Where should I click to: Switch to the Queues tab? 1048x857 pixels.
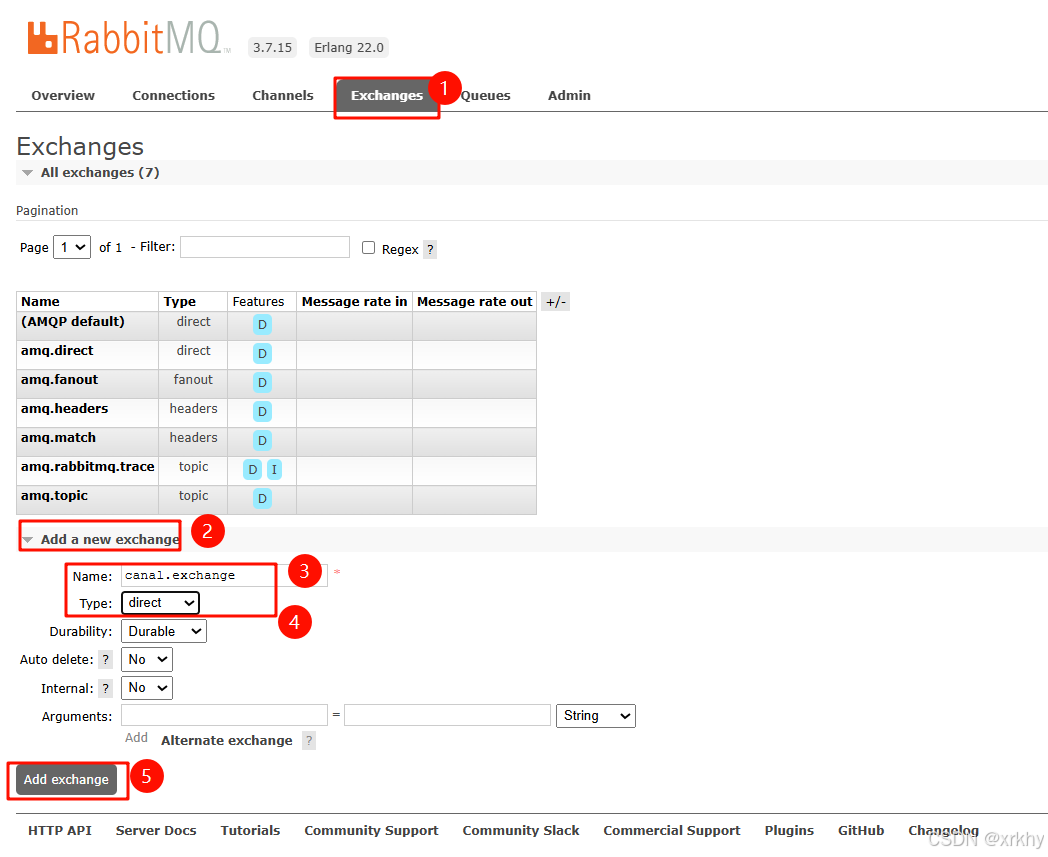tap(485, 96)
